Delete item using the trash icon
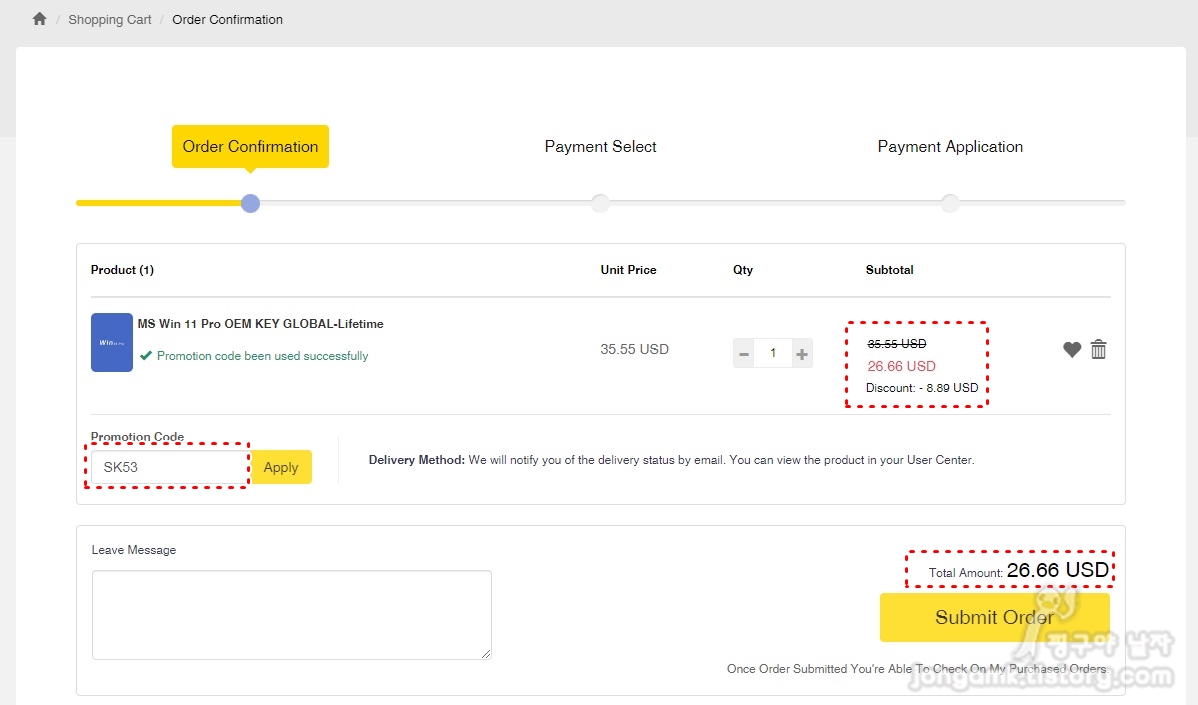Screen dimensions: 1198x705 coord(1099,349)
